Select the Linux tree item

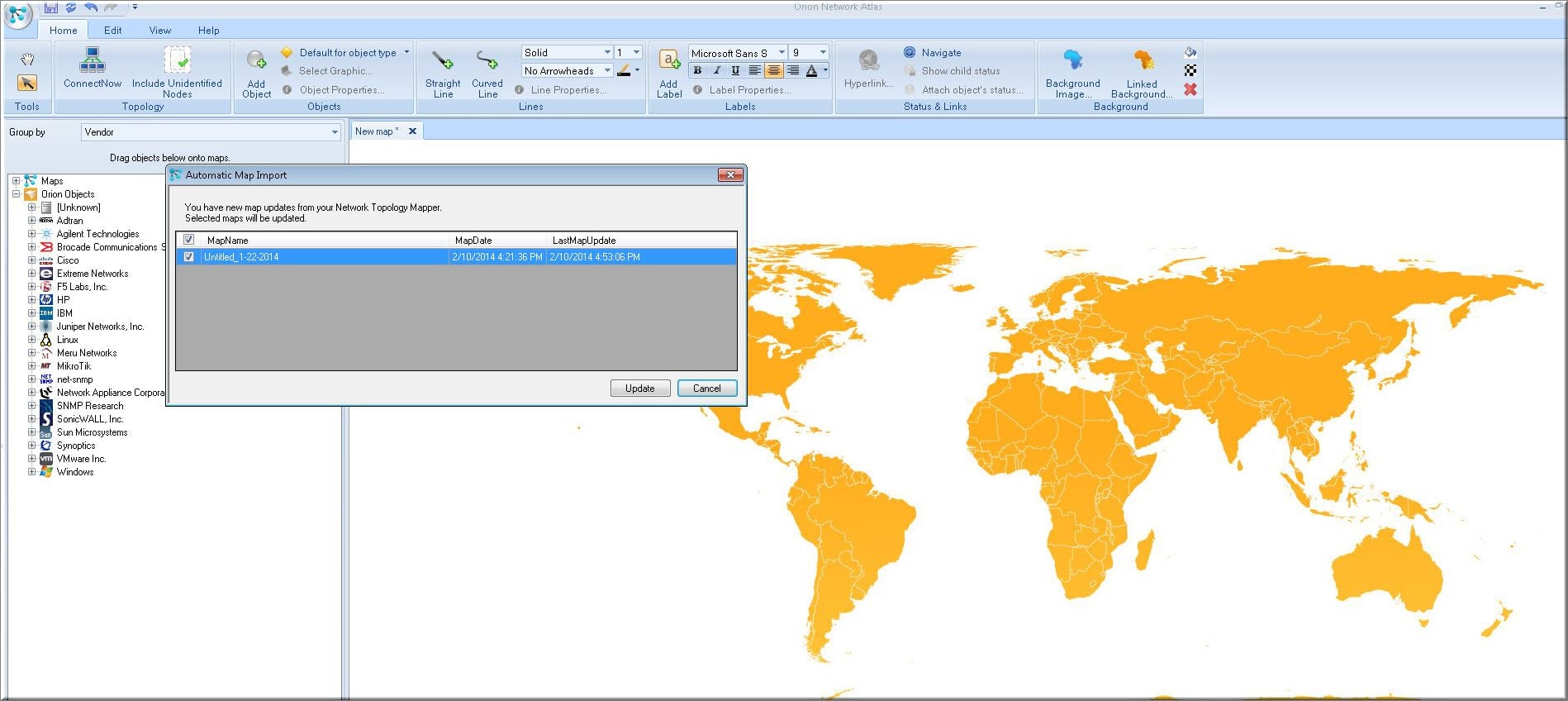click(68, 340)
